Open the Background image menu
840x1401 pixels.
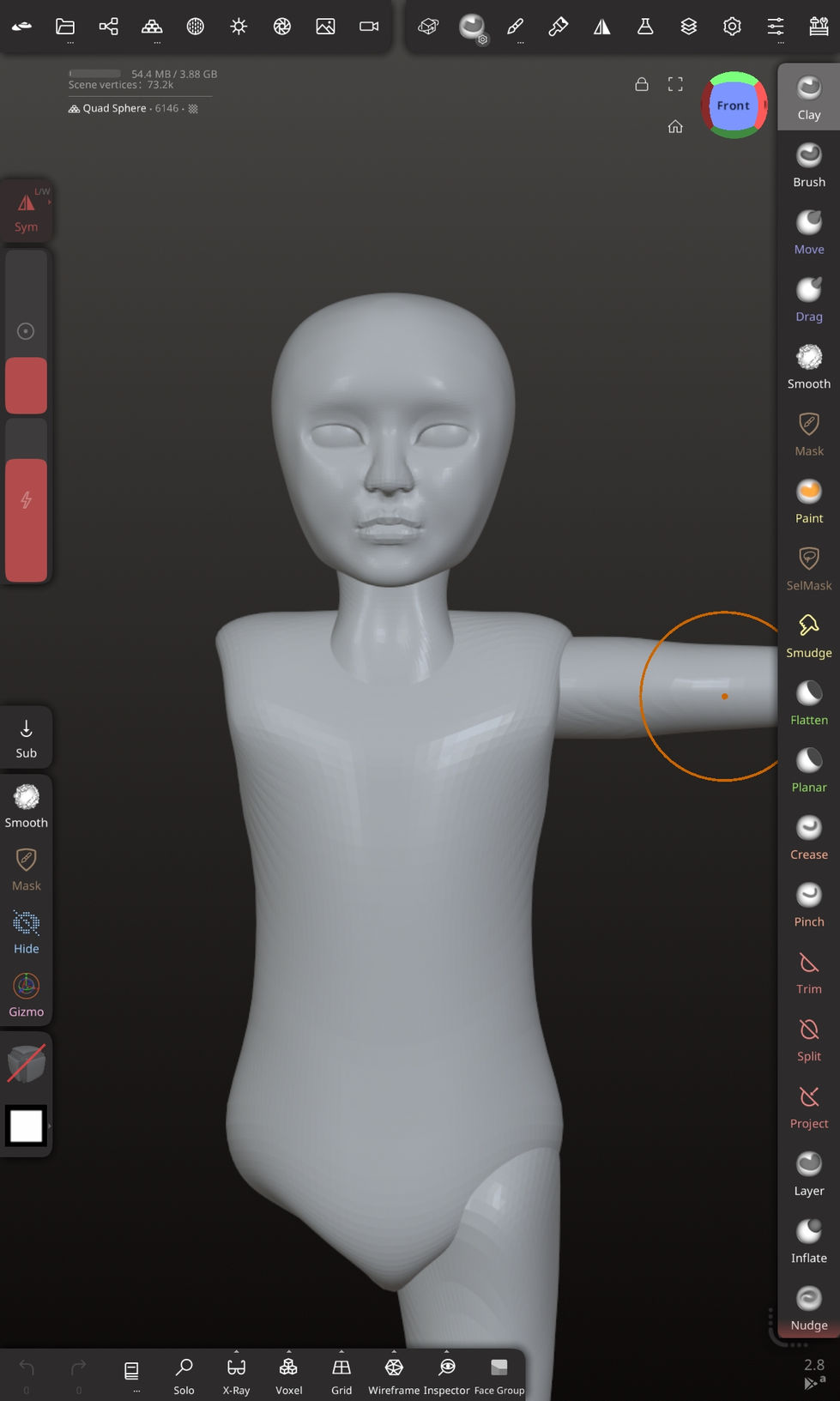coord(325,27)
